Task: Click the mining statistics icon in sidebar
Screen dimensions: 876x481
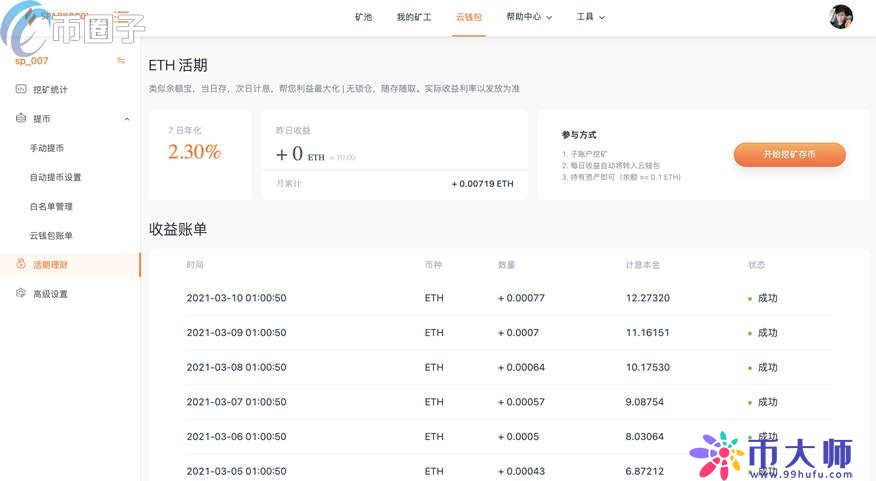Action: tap(21, 89)
